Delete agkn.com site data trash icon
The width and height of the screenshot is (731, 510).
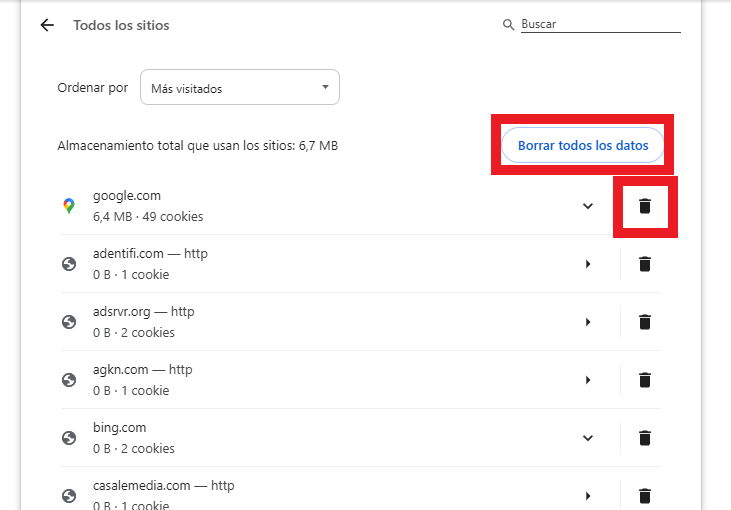click(x=645, y=380)
